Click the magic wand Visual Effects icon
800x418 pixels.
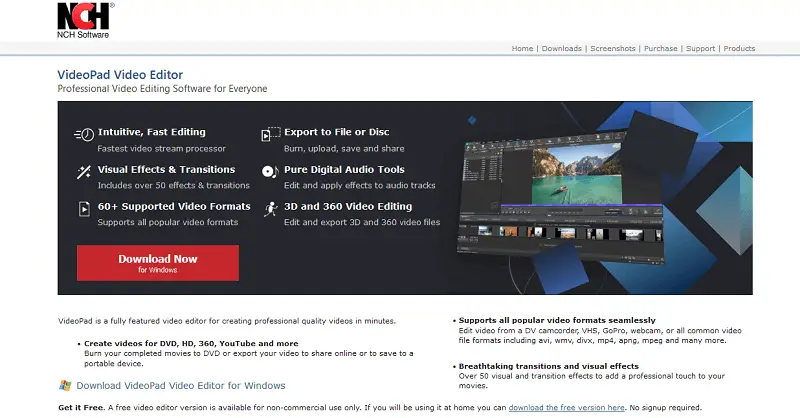coord(84,172)
